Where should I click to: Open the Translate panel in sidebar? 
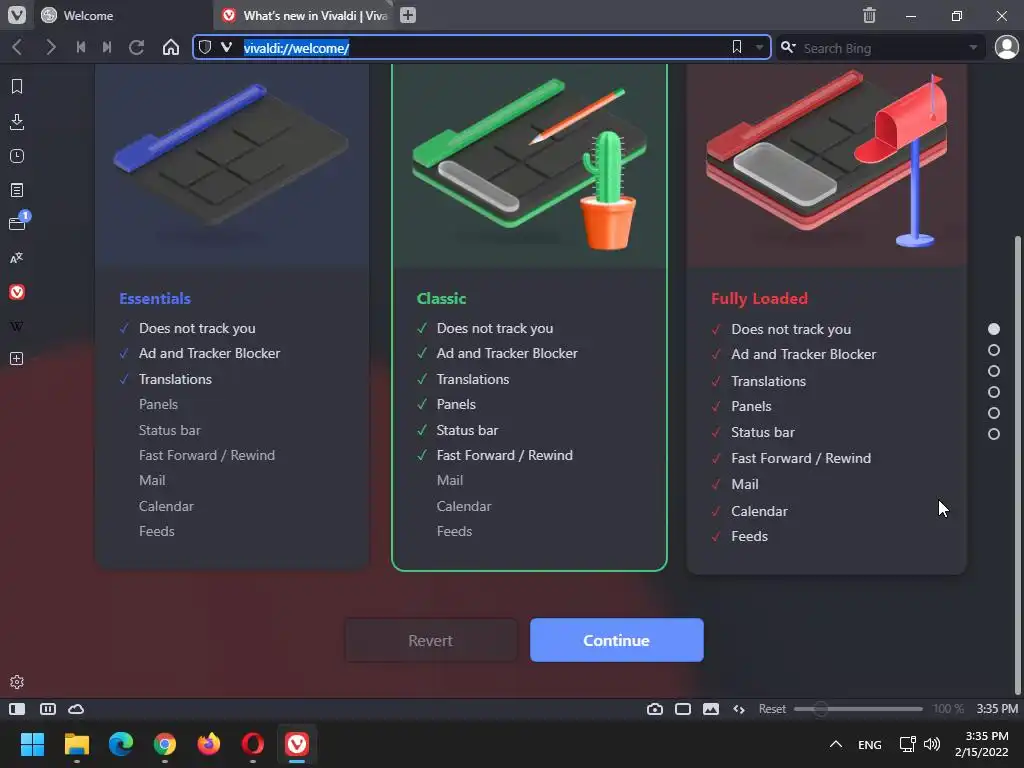pyautogui.click(x=17, y=258)
